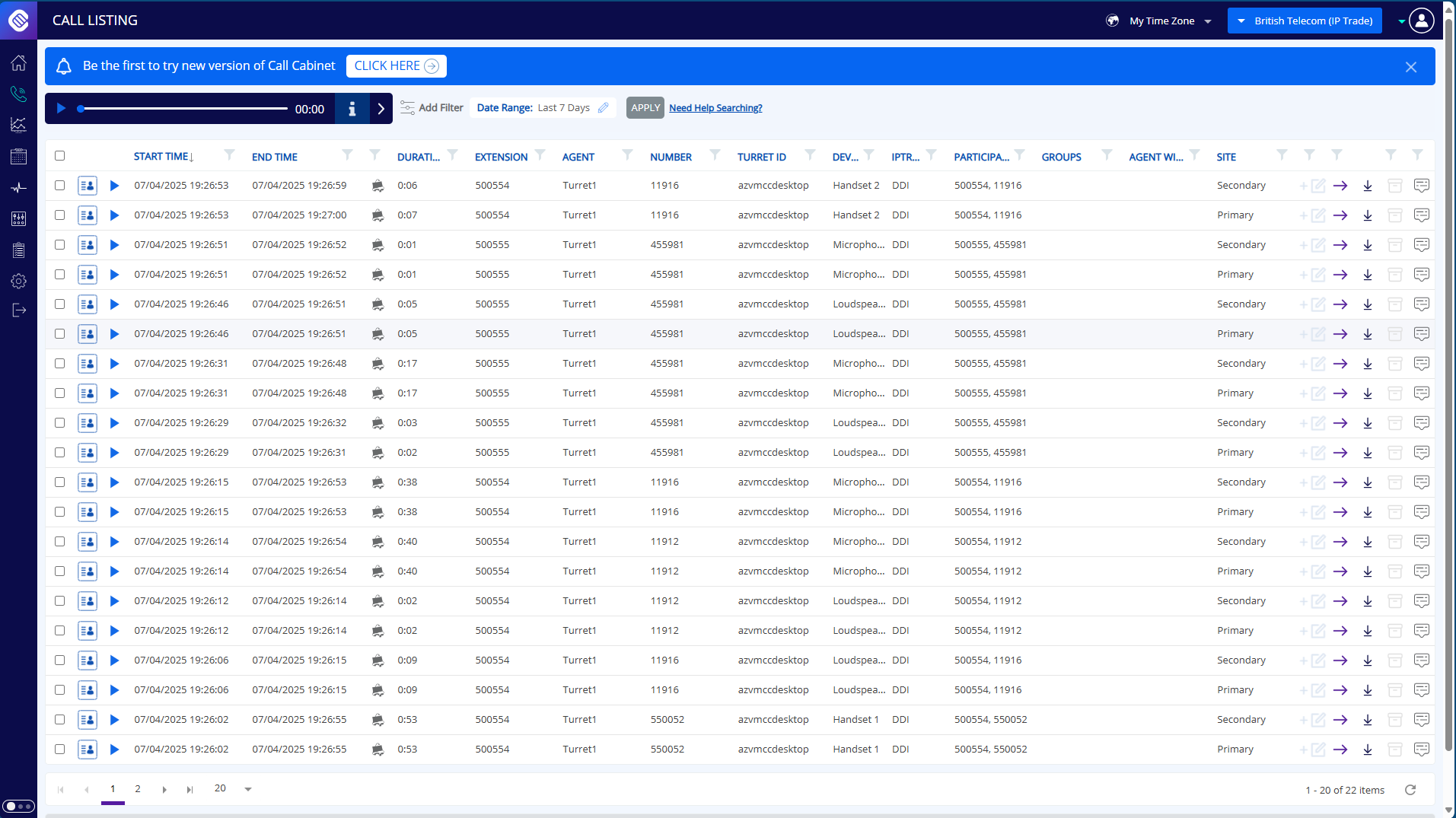Download the first Secondary call row recording

tap(1368, 186)
